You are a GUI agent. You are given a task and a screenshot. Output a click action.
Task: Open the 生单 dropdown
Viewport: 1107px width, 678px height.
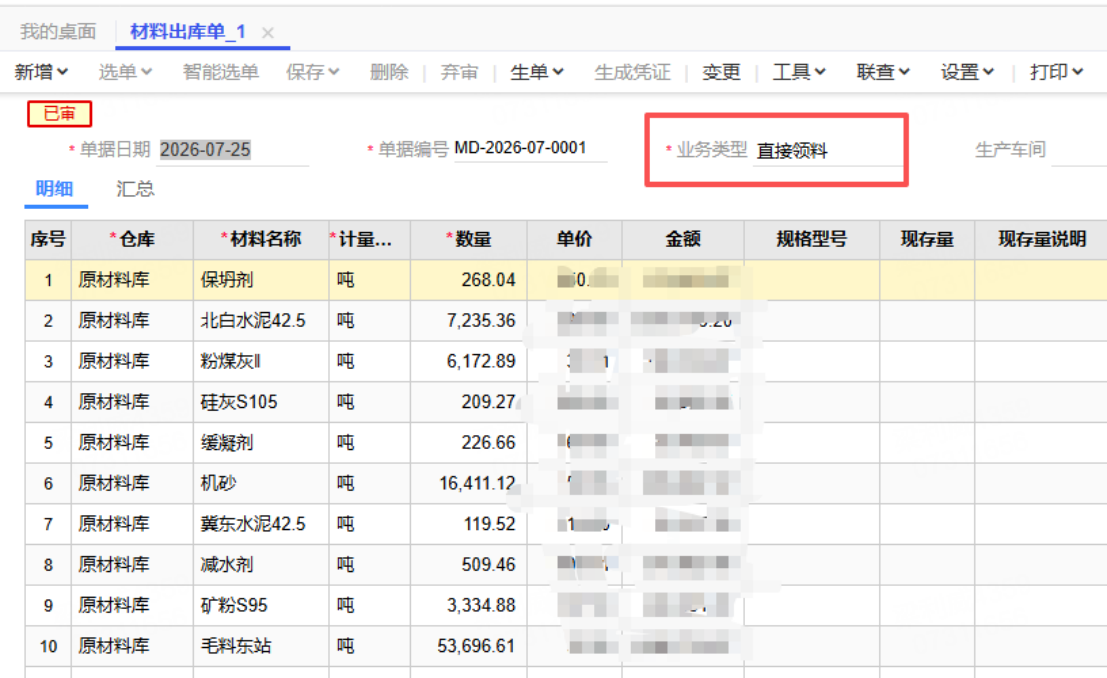[537, 72]
